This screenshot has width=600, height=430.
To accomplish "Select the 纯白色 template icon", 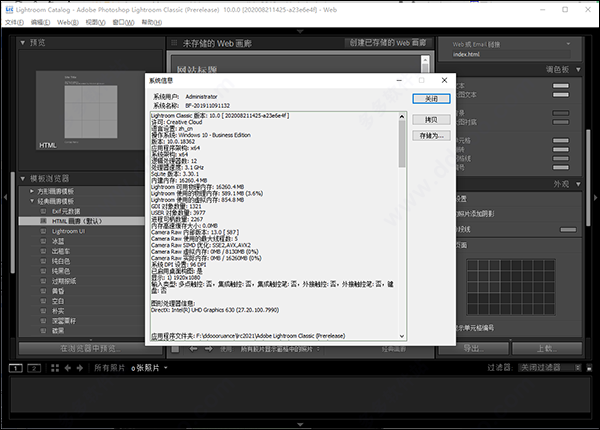I will (44, 261).
